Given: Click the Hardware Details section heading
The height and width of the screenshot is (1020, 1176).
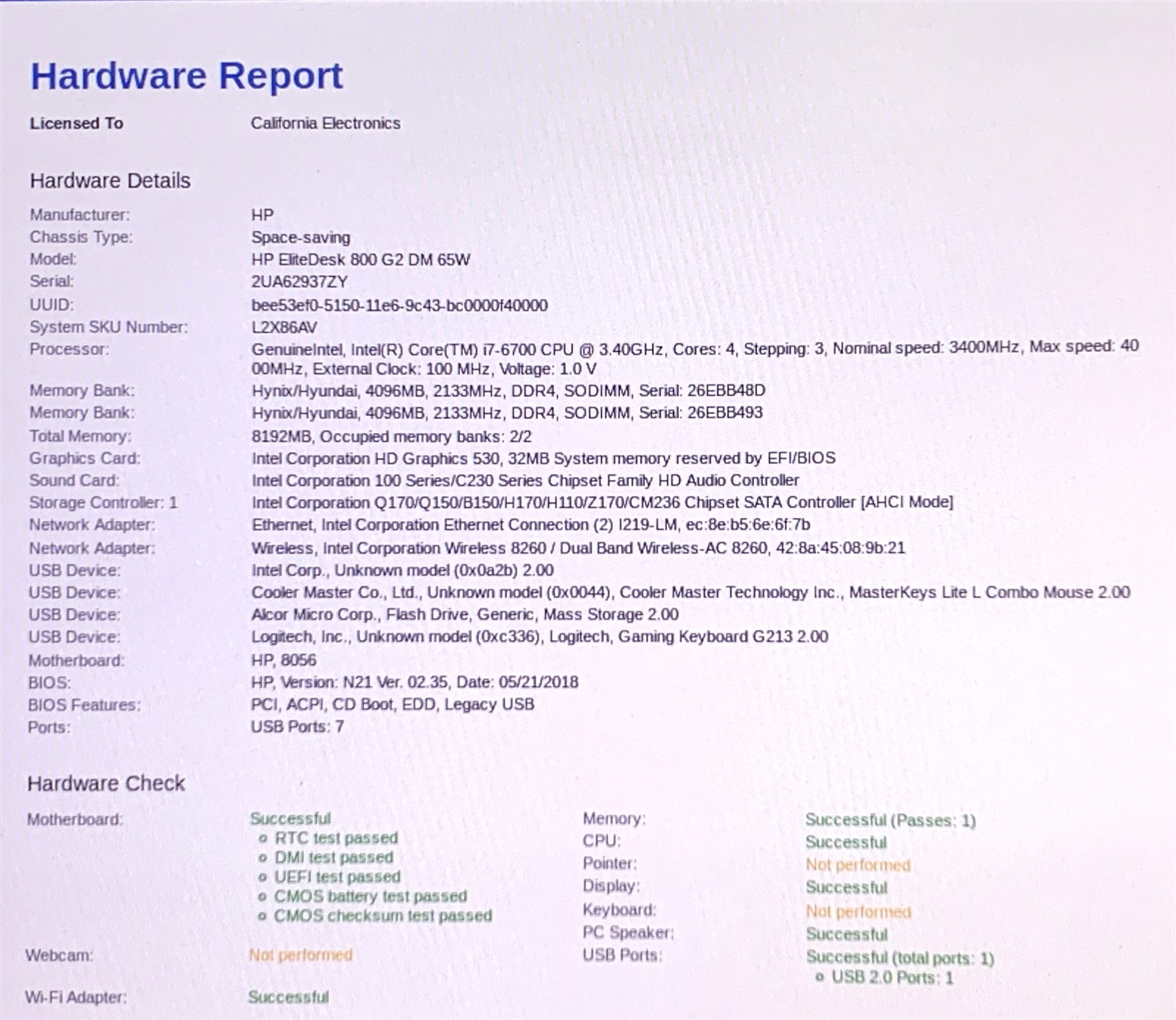Looking at the screenshot, I should pyautogui.click(x=110, y=181).
